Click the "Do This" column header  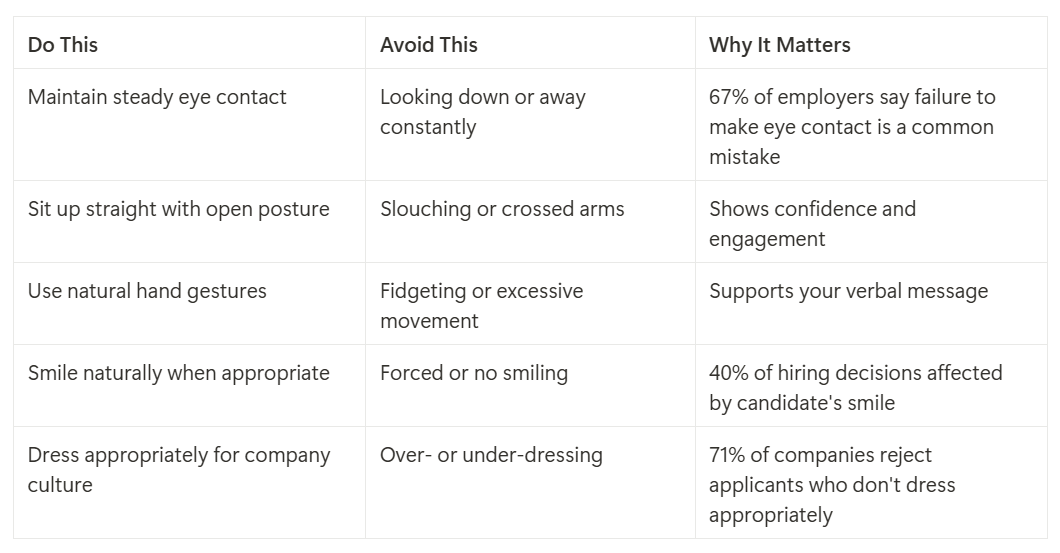(63, 45)
